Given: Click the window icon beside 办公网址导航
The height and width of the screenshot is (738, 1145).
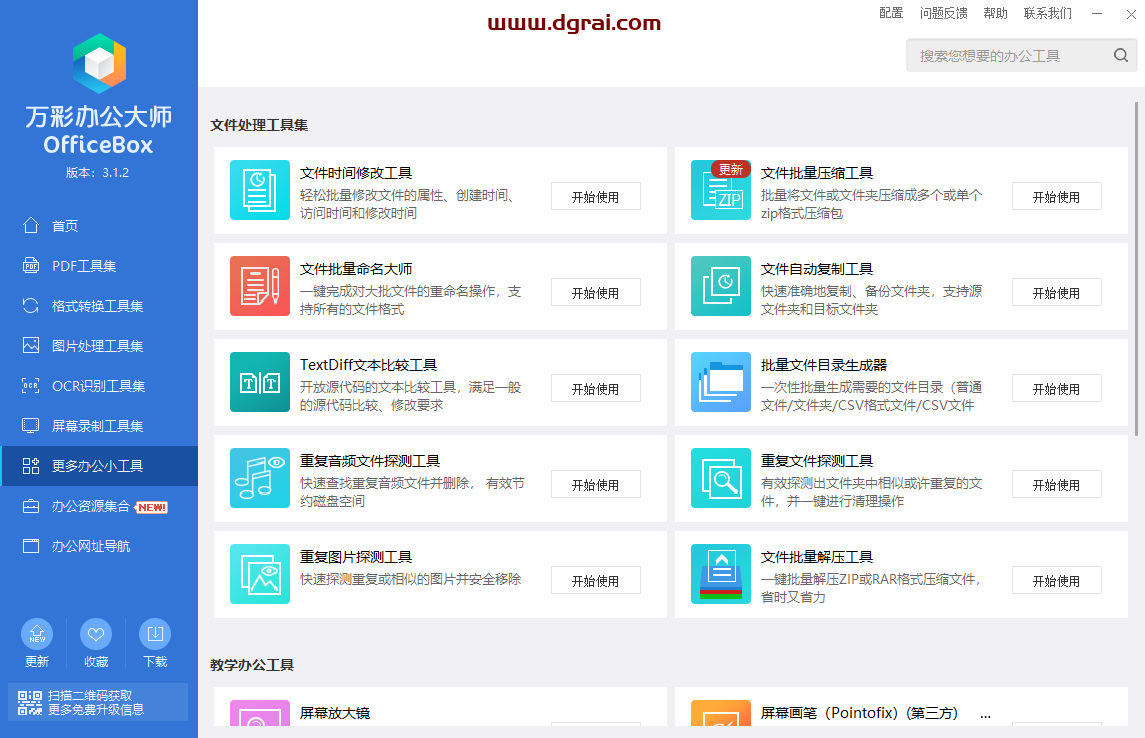Looking at the screenshot, I should click(x=31, y=546).
